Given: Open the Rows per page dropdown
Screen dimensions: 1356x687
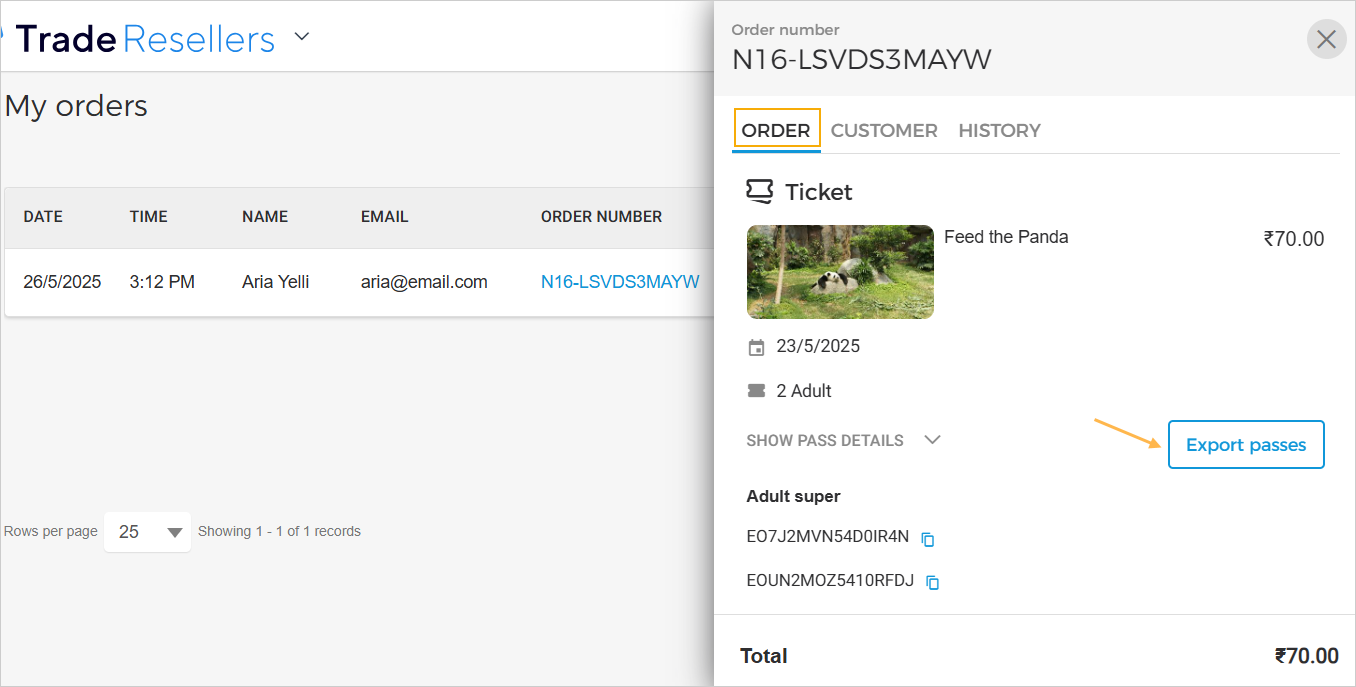Looking at the screenshot, I should point(147,532).
